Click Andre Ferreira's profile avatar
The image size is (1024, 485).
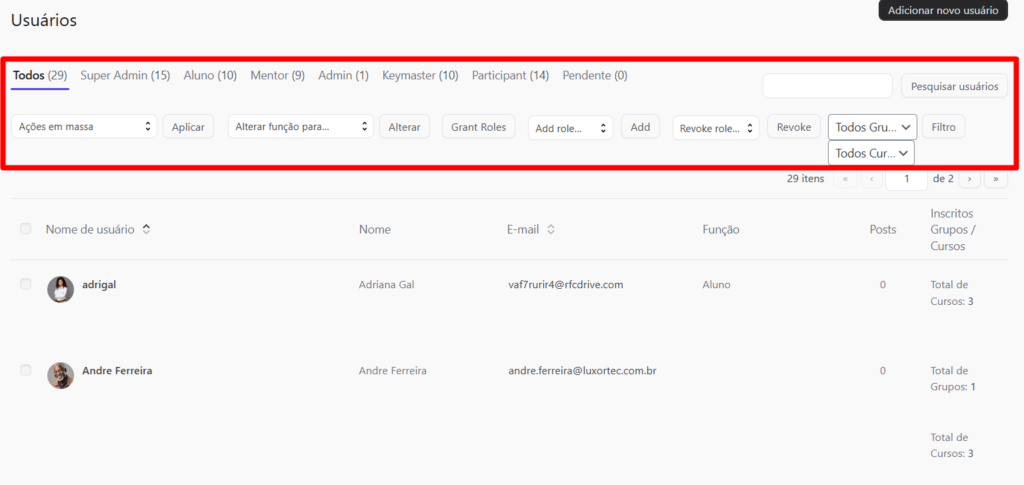coord(60,375)
